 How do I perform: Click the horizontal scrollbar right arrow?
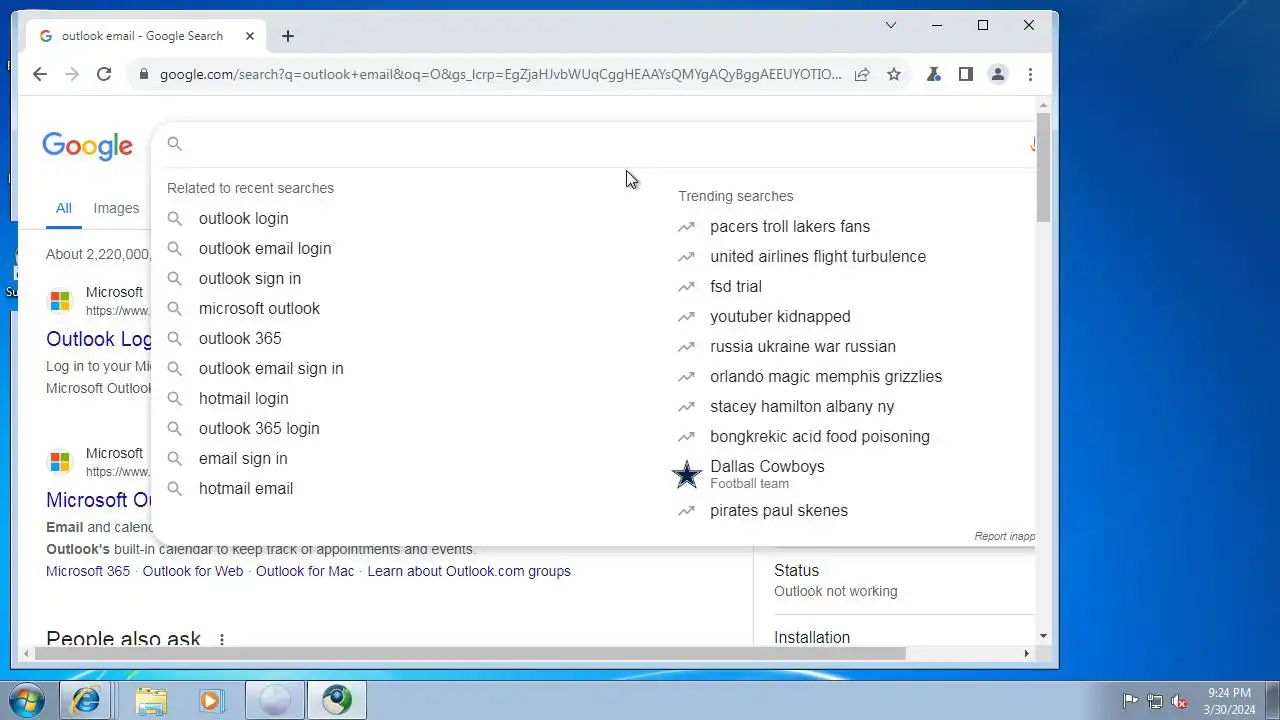pos(1026,654)
